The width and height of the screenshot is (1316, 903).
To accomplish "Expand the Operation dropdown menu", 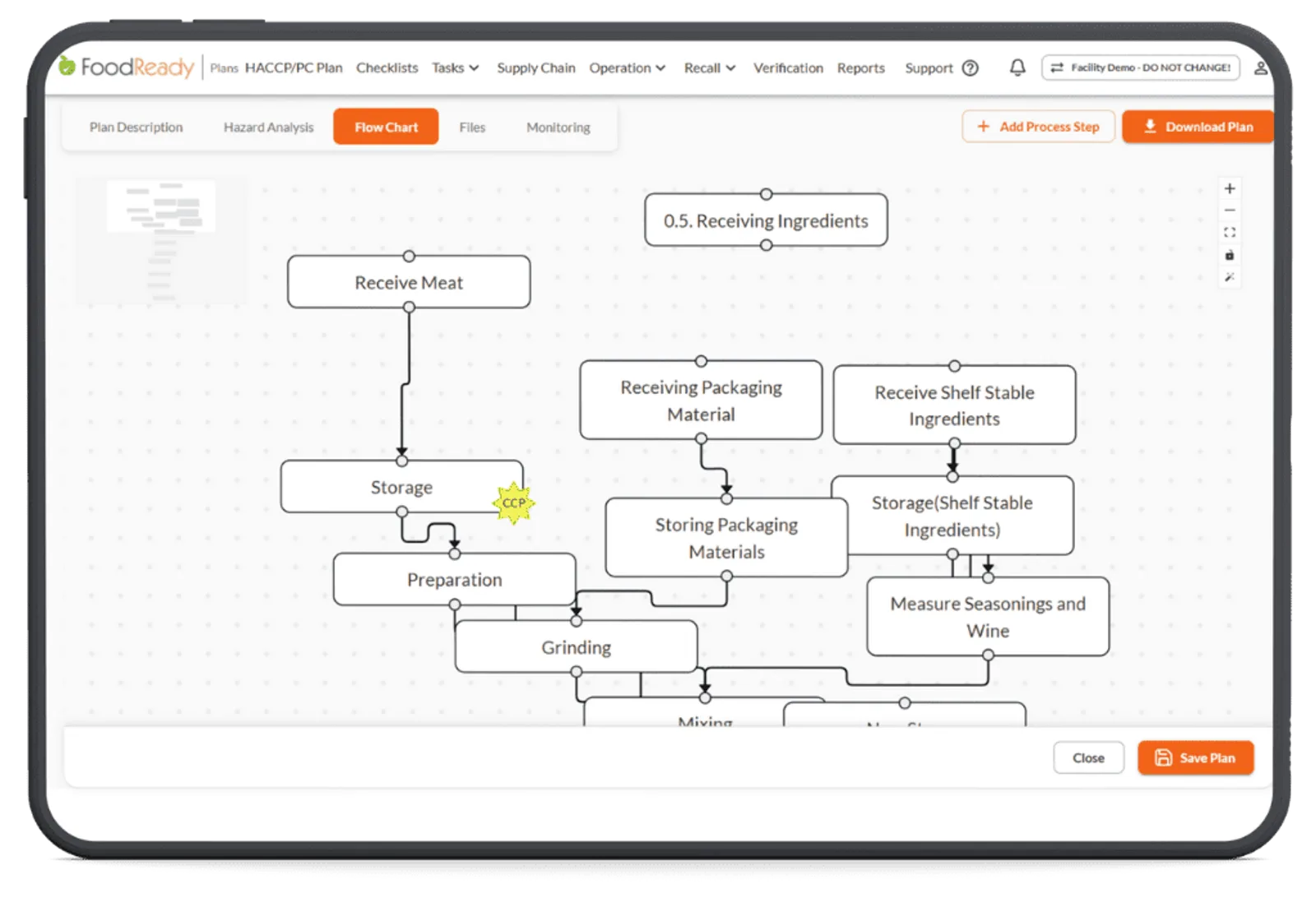I will point(627,67).
